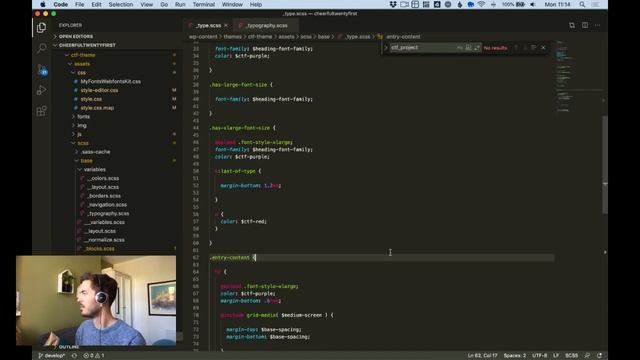Open _colors.scss file
The image size is (640, 360).
(103, 178)
